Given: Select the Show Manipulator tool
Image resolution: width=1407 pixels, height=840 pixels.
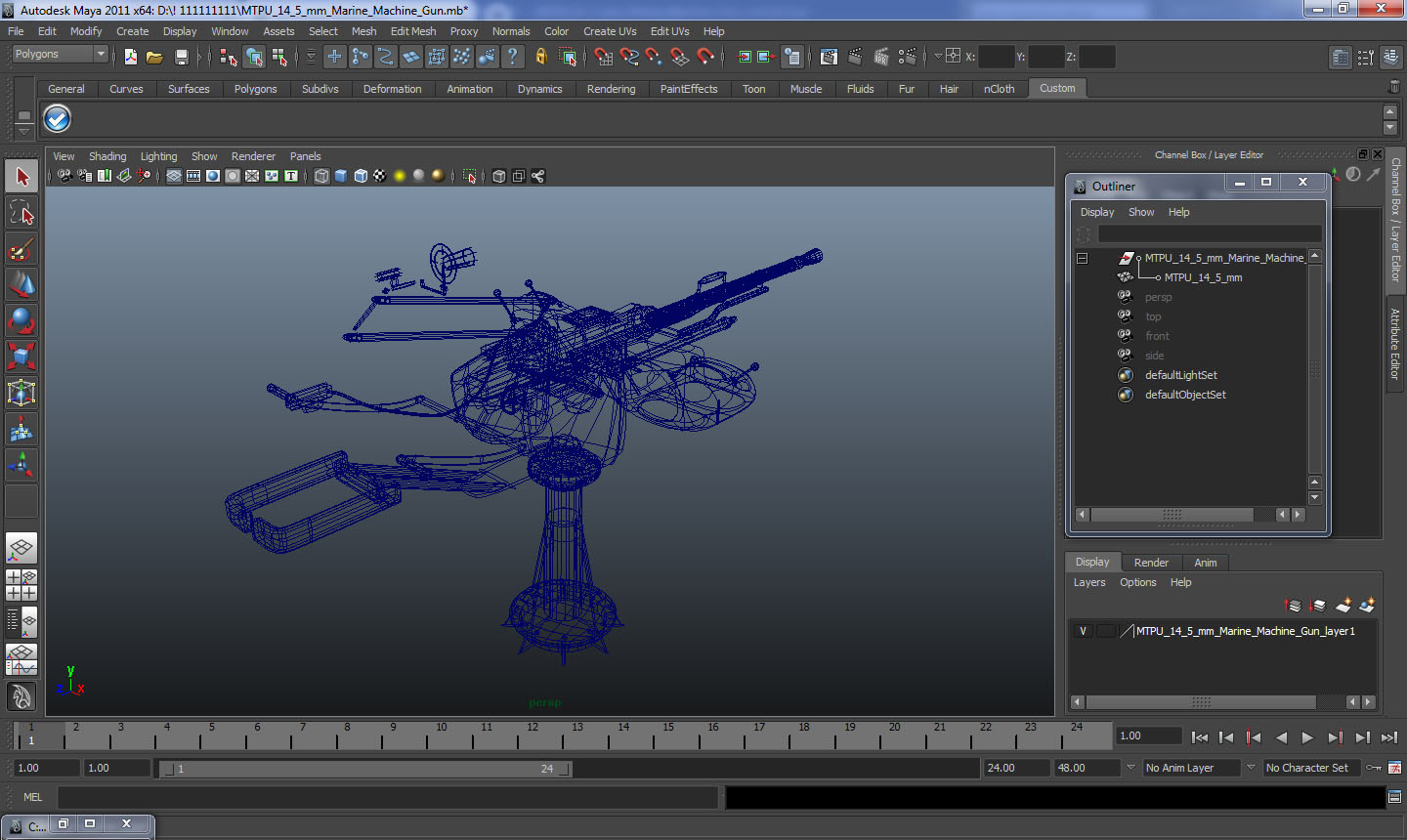Looking at the screenshot, I should [21, 465].
